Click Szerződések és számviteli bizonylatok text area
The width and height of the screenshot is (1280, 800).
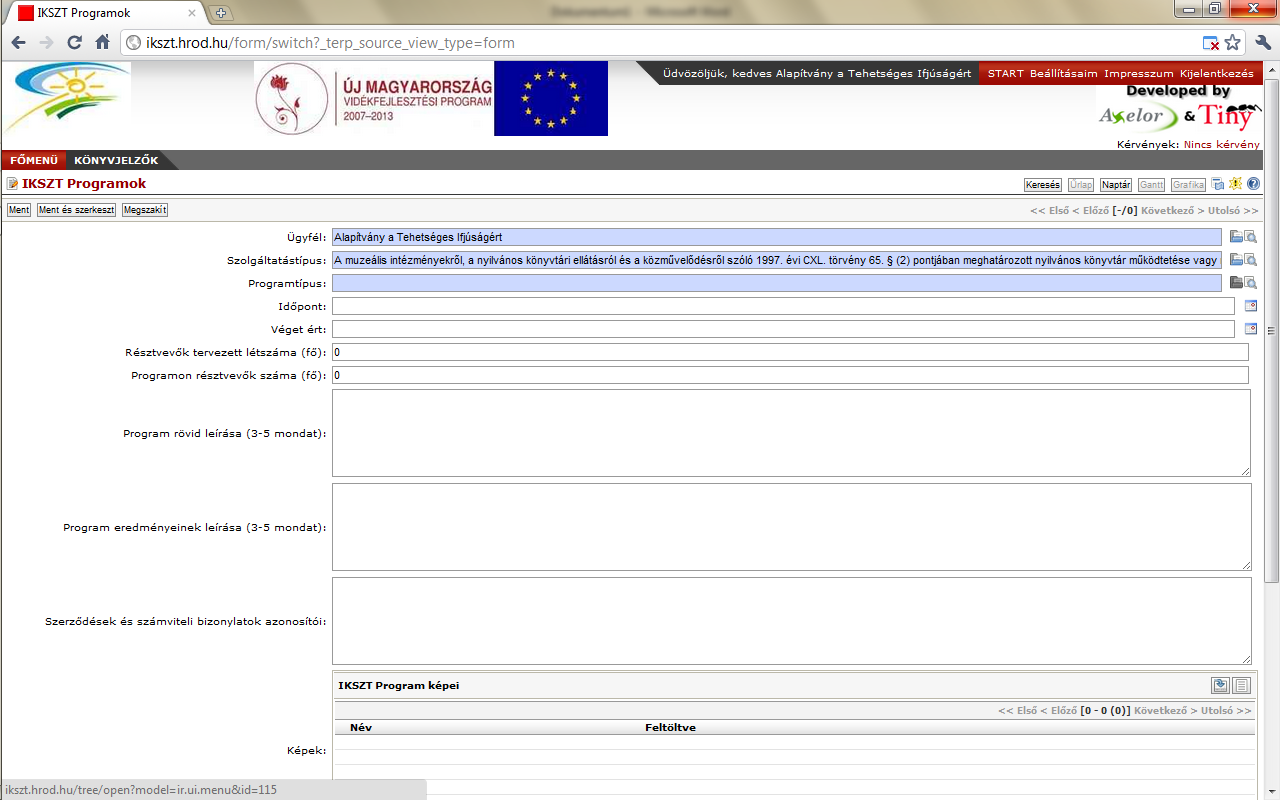pyautogui.click(x=791, y=621)
